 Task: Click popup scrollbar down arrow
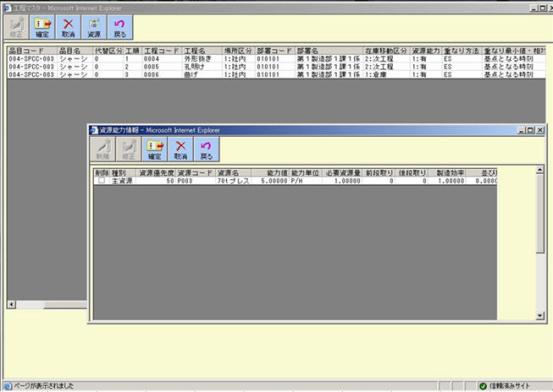(540, 316)
